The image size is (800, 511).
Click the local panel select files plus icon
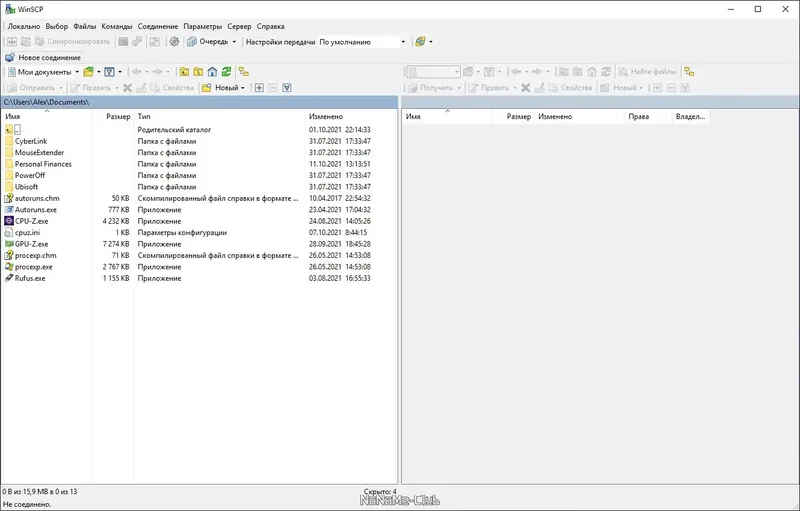[259, 88]
